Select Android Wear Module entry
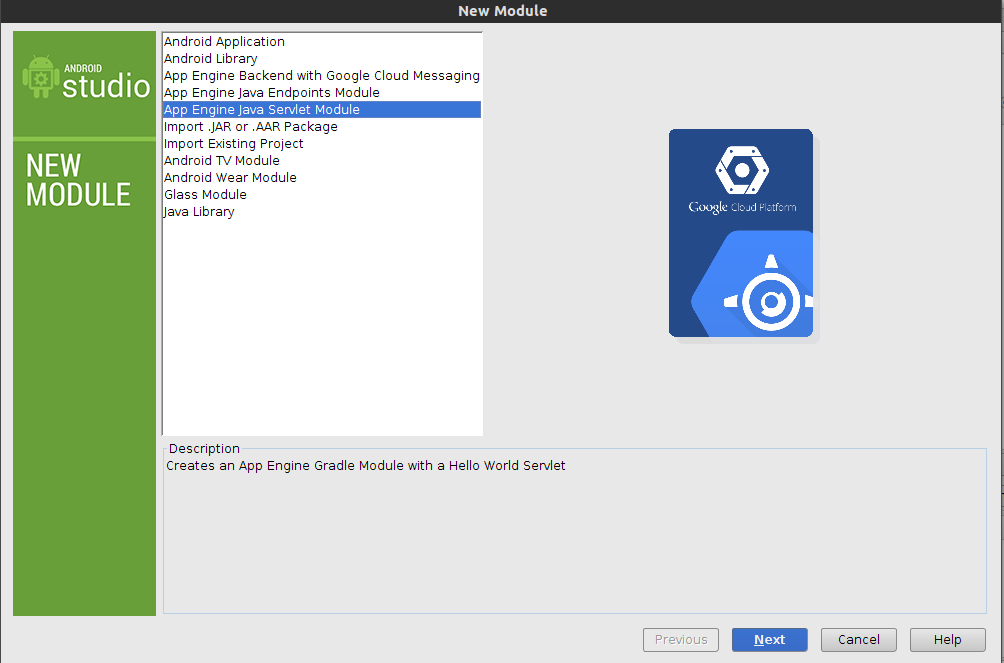The image size is (1004, 663). click(x=322, y=177)
